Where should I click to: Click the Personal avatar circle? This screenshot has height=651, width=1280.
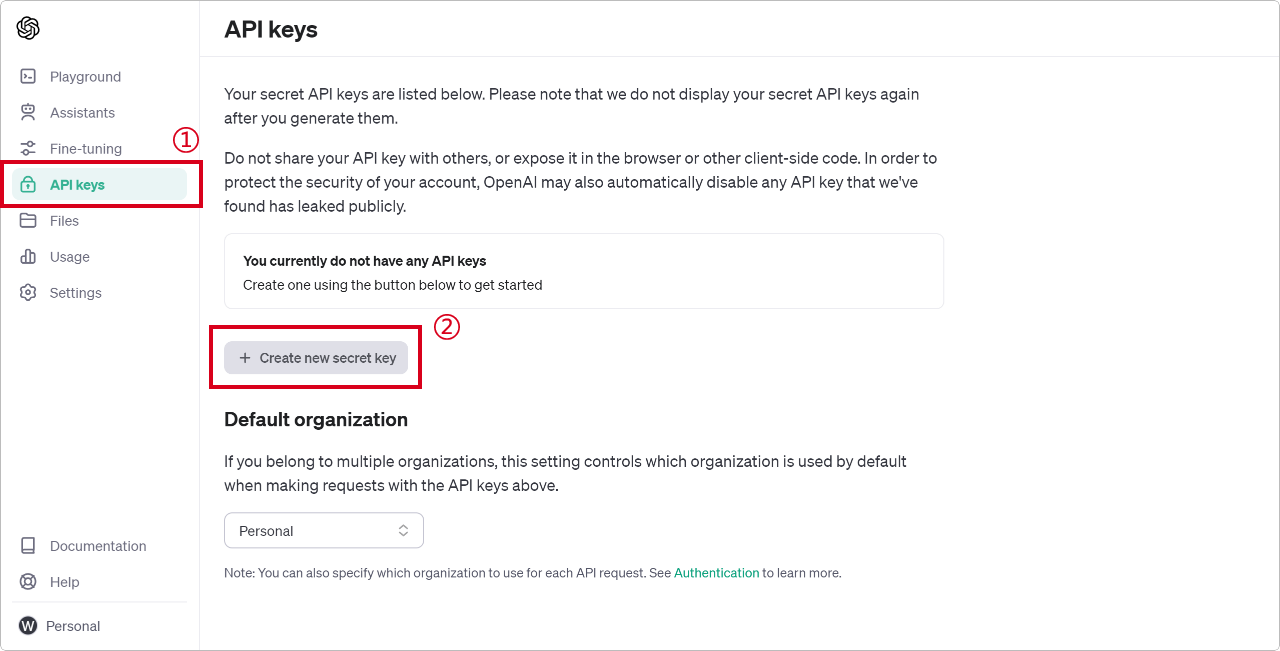coord(28,625)
